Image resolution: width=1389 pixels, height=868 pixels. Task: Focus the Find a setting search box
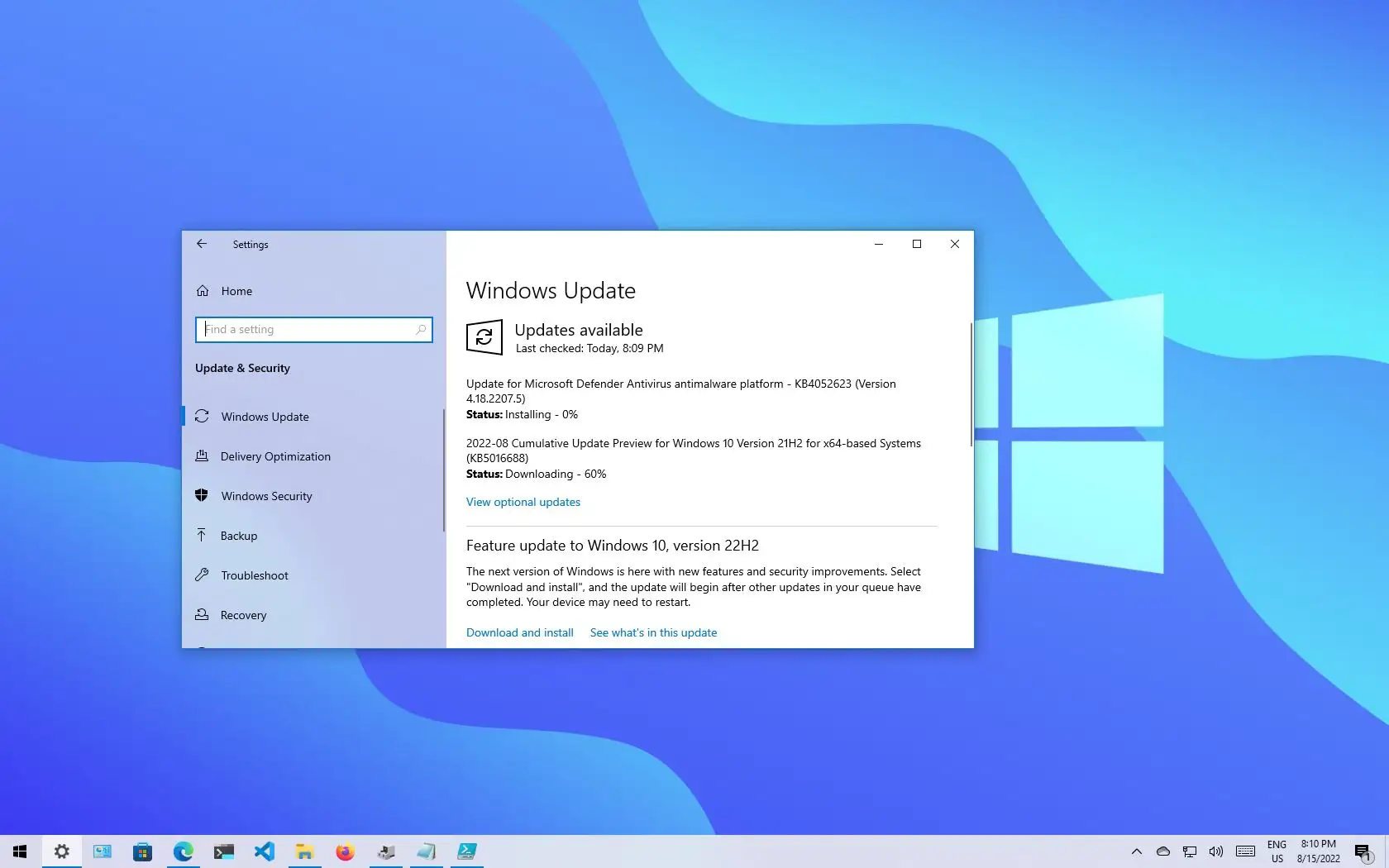[314, 330]
